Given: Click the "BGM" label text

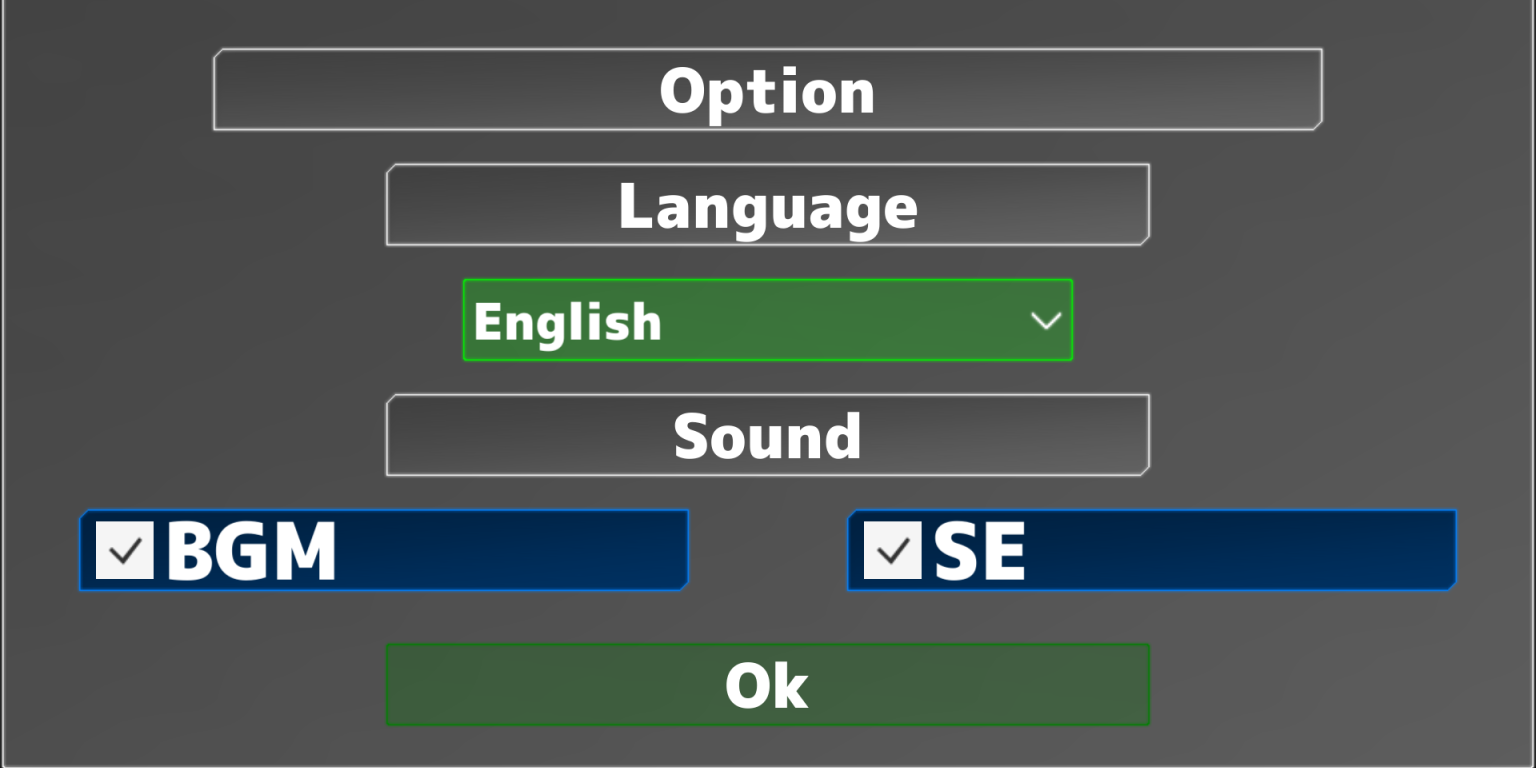Looking at the screenshot, I should (x=251, y=551).
